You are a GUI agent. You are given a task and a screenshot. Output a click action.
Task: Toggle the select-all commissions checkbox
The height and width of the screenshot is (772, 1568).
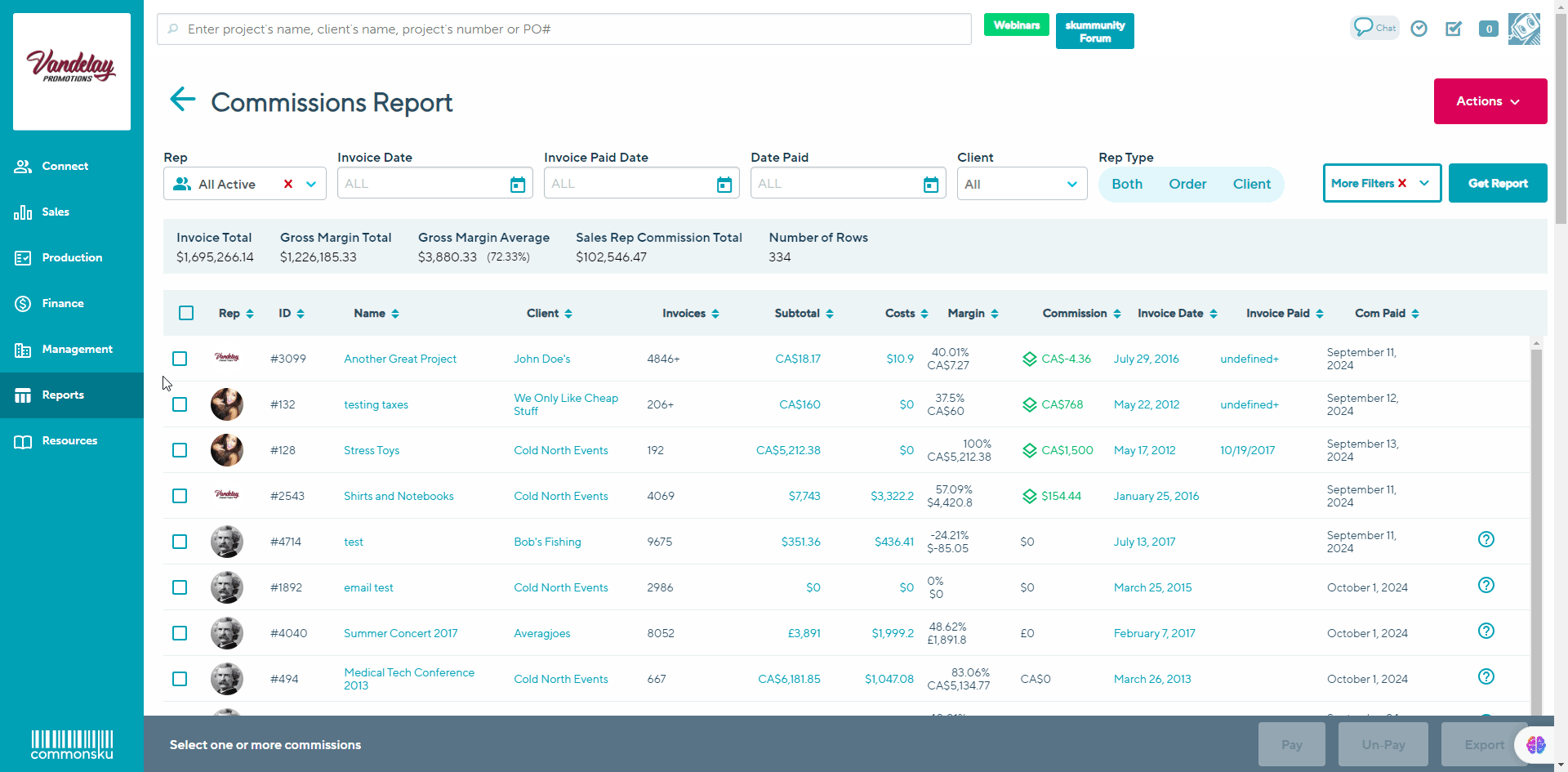186,313
